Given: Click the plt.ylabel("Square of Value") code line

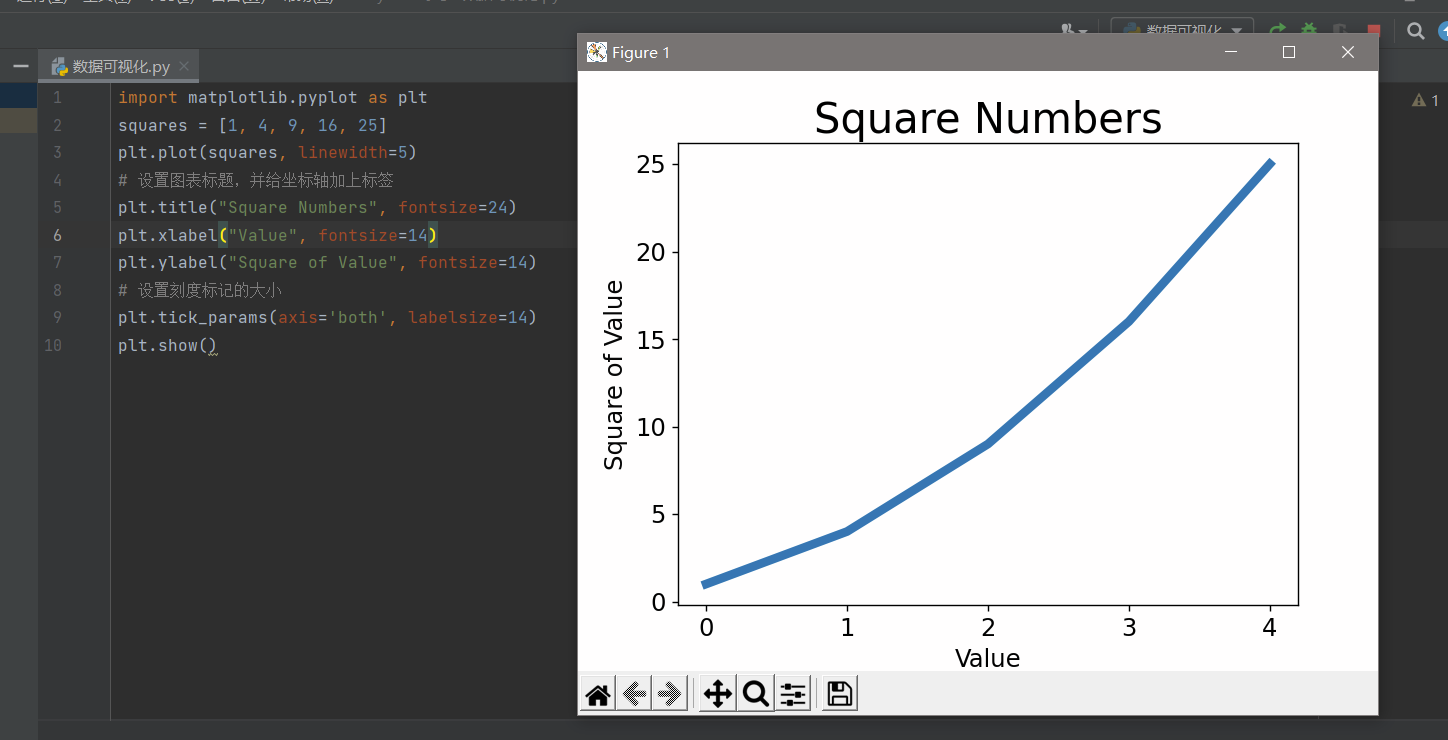Looking at the screenshot, I should pos(327,262).
